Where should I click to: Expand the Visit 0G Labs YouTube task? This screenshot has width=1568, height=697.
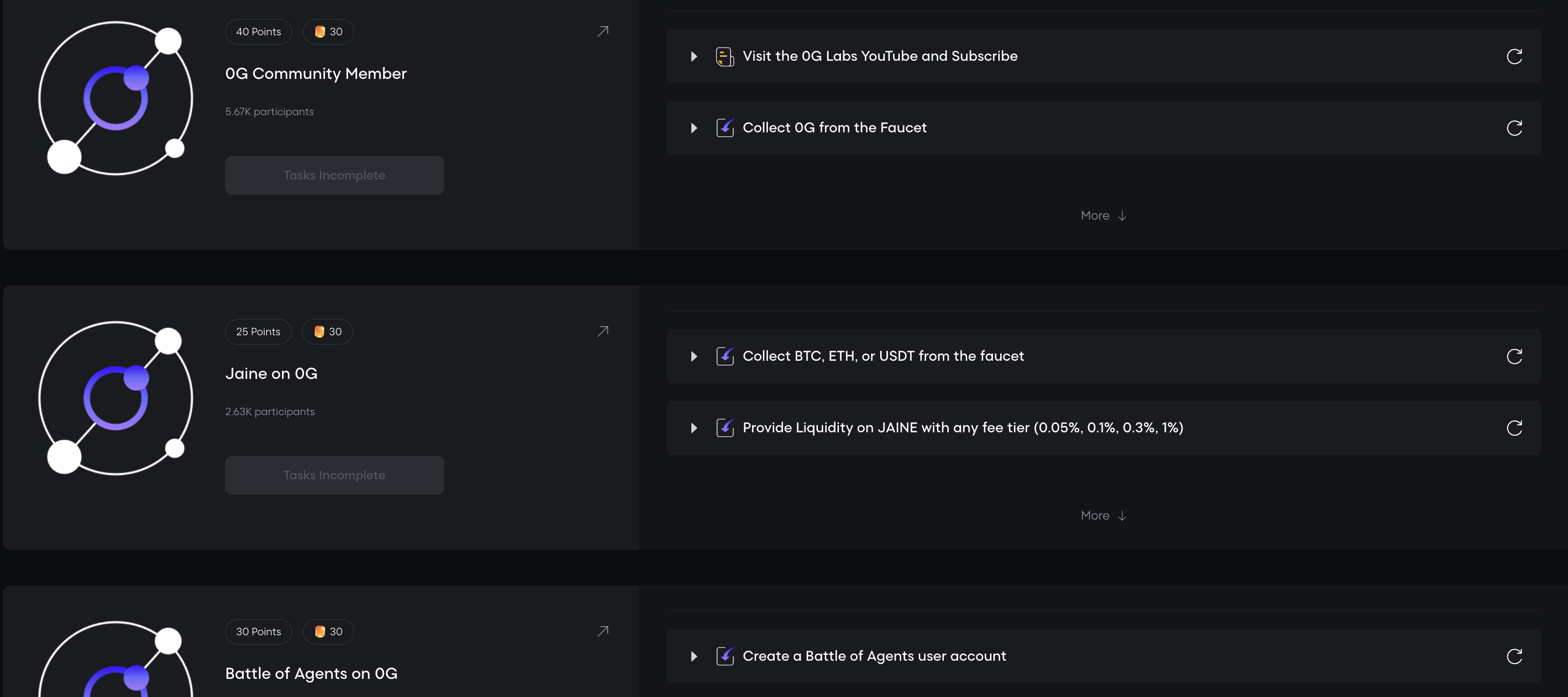(x=694, y=56)
